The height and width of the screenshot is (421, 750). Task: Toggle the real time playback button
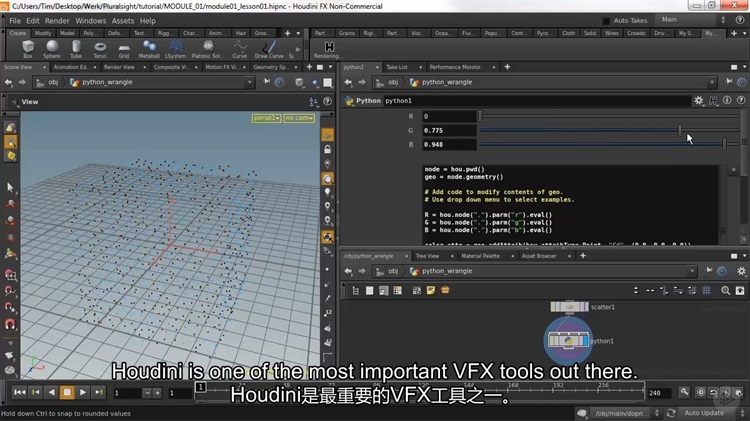[x=700, y=392]
